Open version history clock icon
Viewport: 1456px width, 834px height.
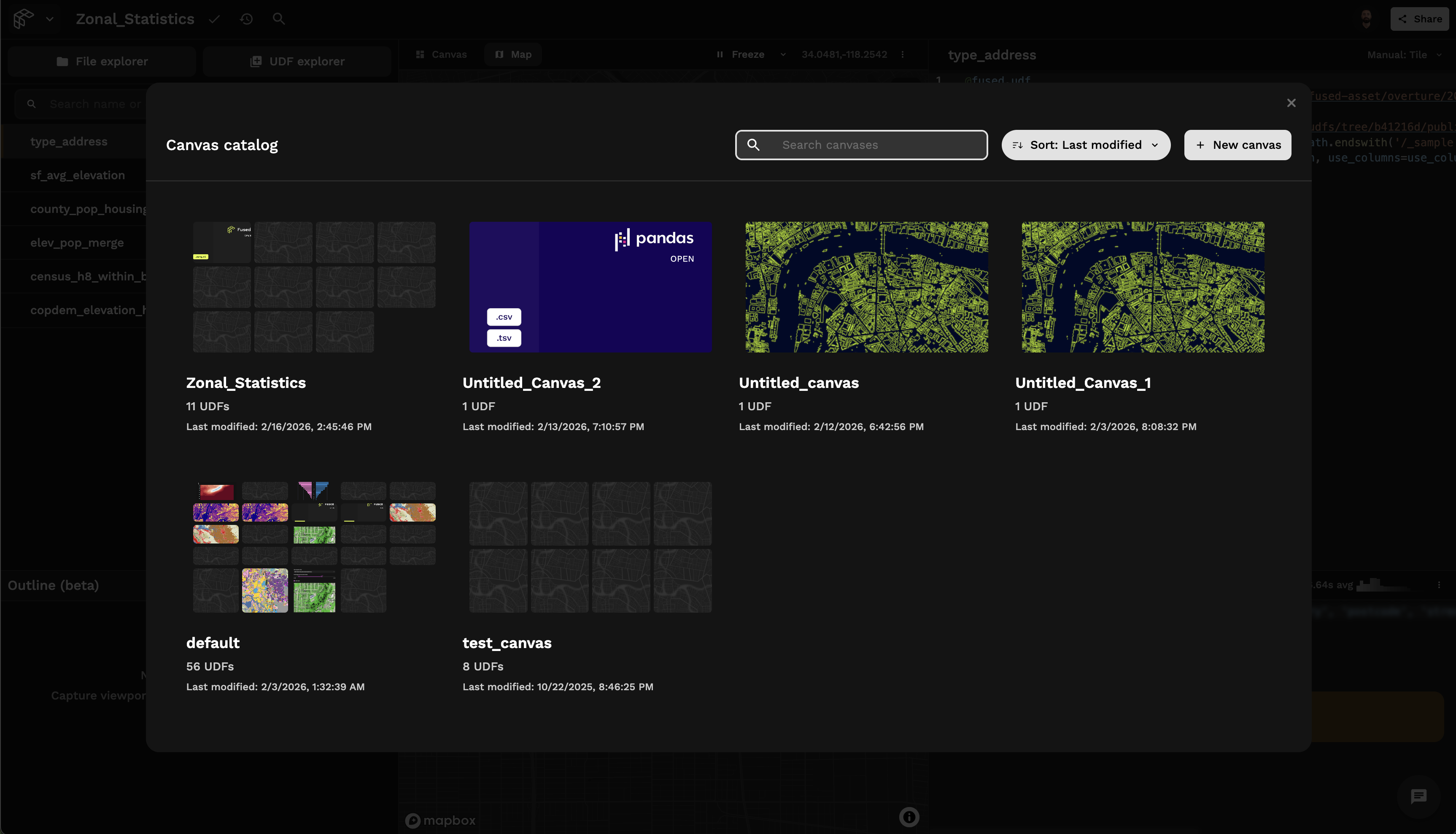pyautogui.click(x=246, y=19)
